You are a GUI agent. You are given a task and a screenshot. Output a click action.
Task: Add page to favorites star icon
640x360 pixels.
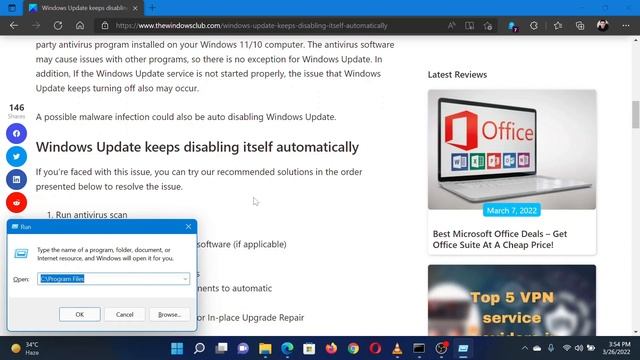coord(488,26)
